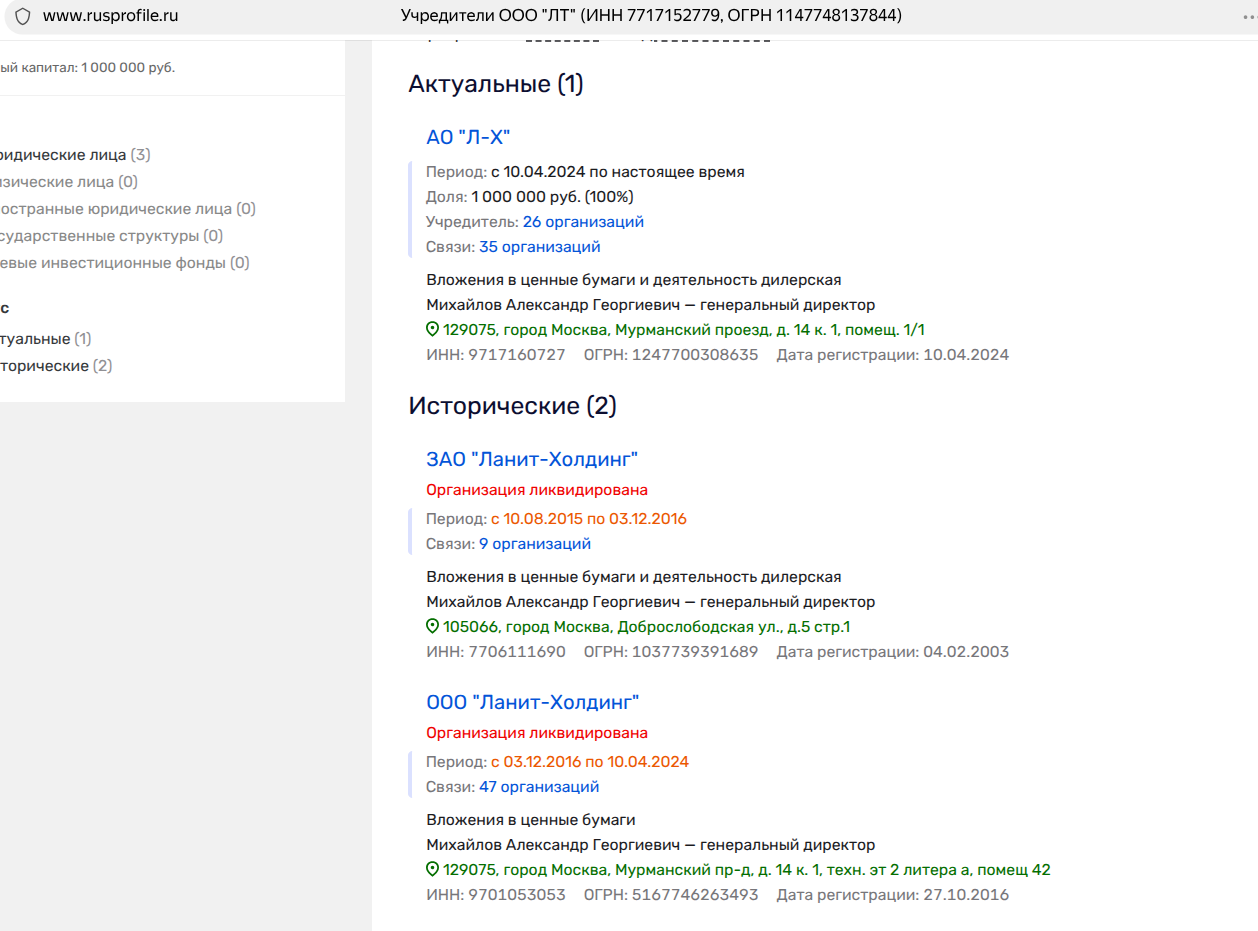Click the shield icon in address bar
1258x931 pixels.
pyautogui.click(x=22, y=16)
